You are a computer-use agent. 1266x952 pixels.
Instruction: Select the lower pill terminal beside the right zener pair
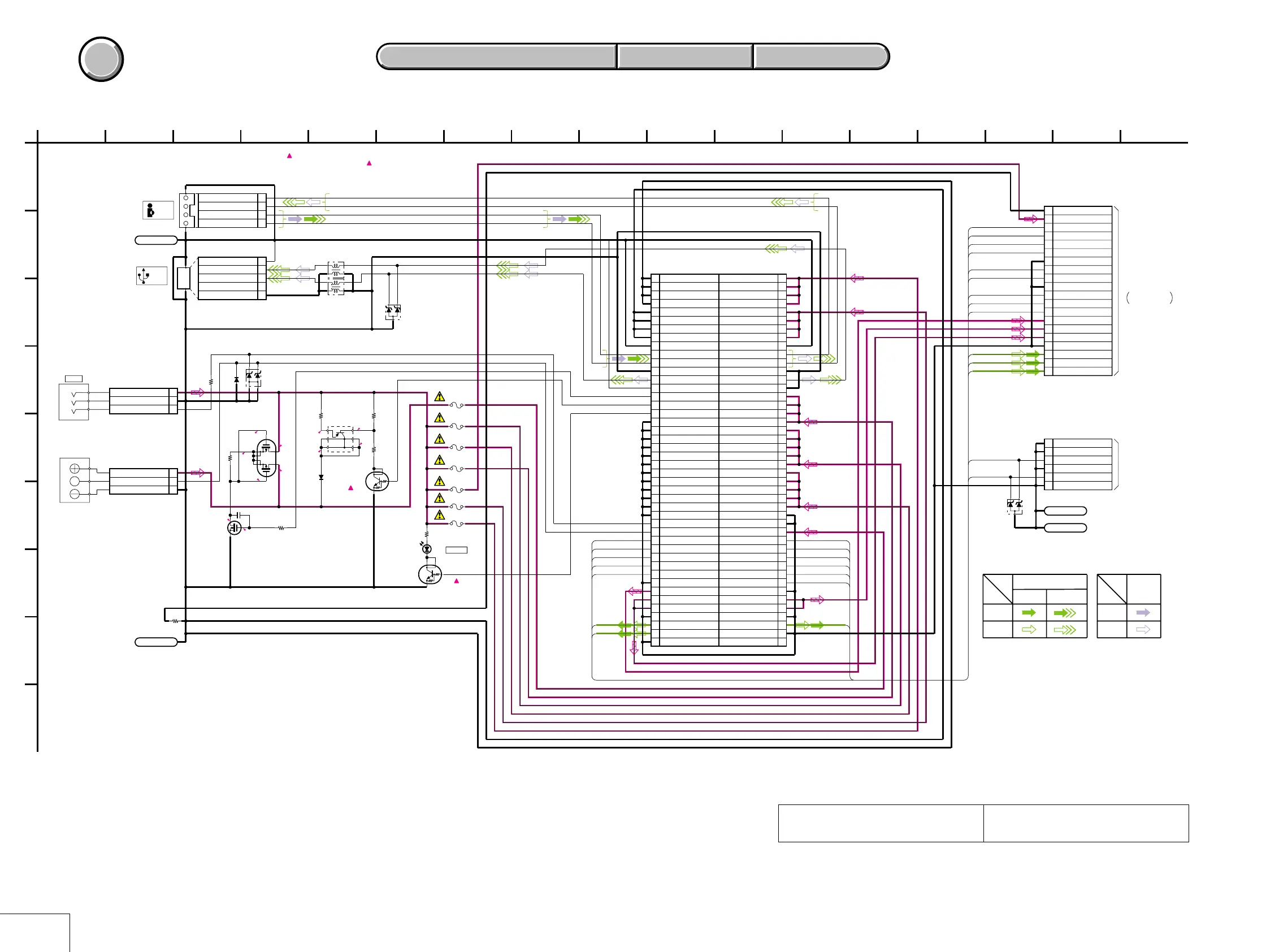point(1066,528)
